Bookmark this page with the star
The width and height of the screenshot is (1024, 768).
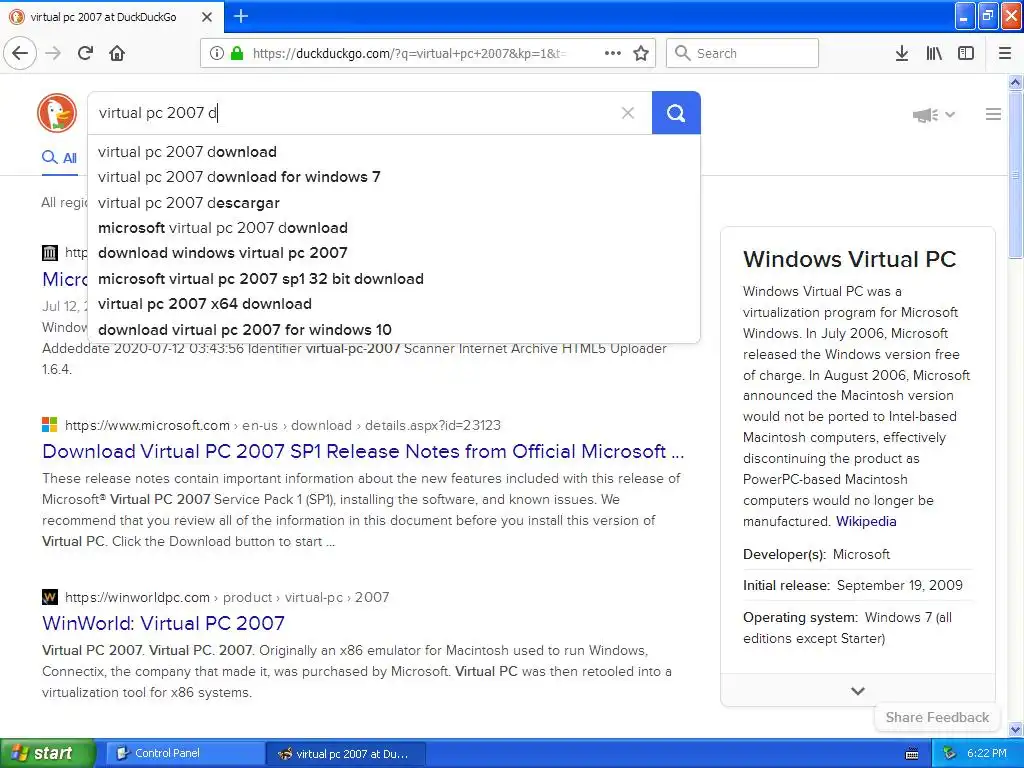(x=641, y=53)
